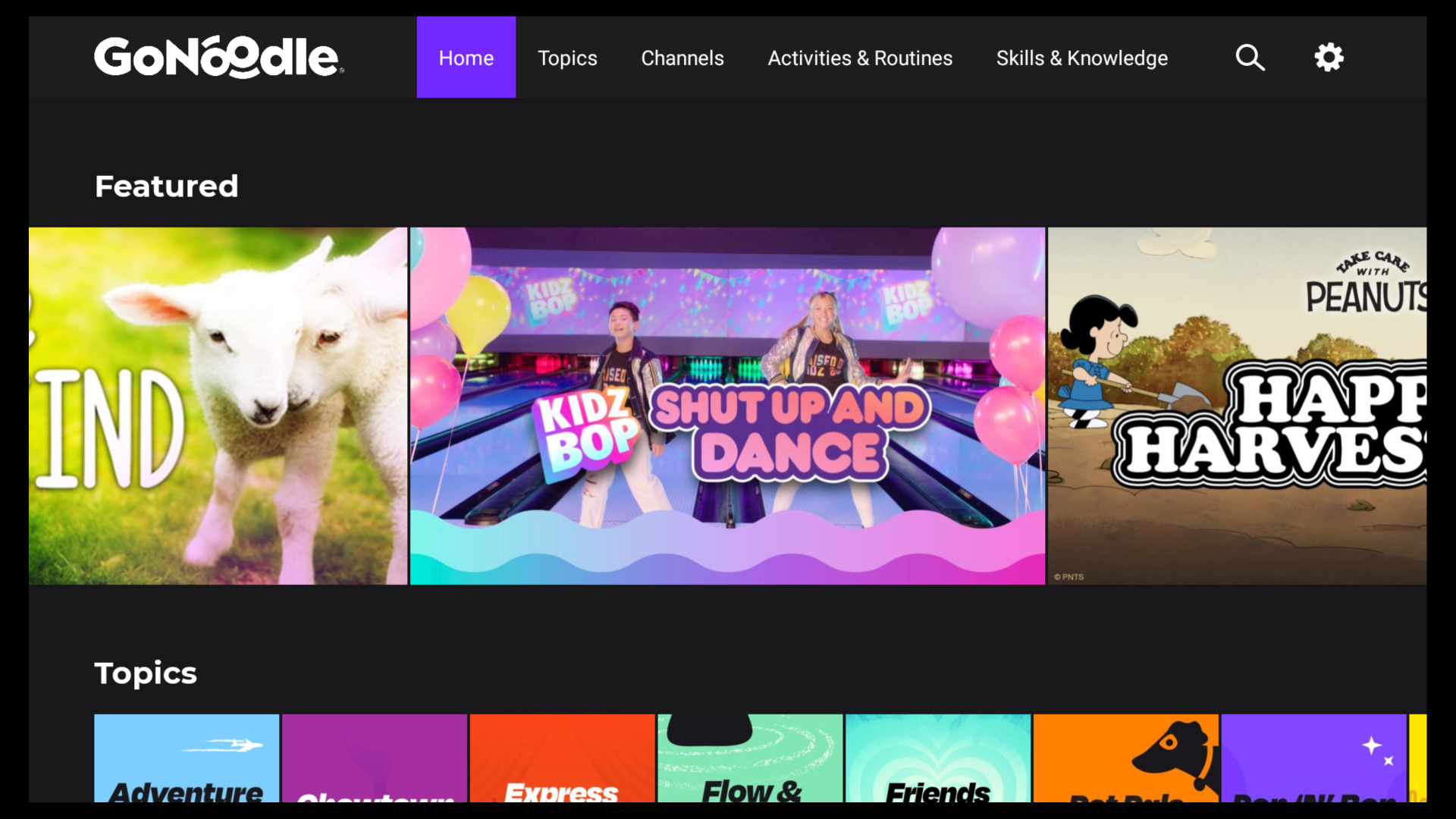
Task: Switch to the Topics tab
Action: (567, 58)
